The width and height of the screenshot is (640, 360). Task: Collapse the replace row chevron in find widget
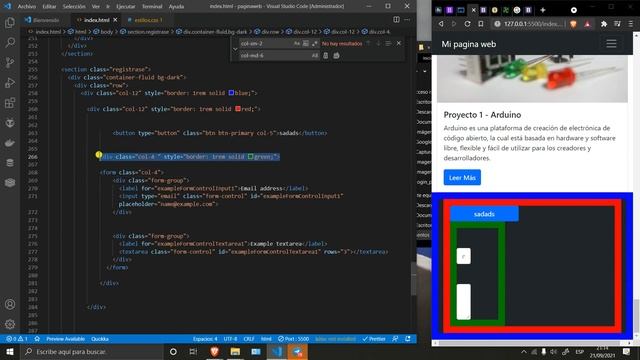pos(235,49)
